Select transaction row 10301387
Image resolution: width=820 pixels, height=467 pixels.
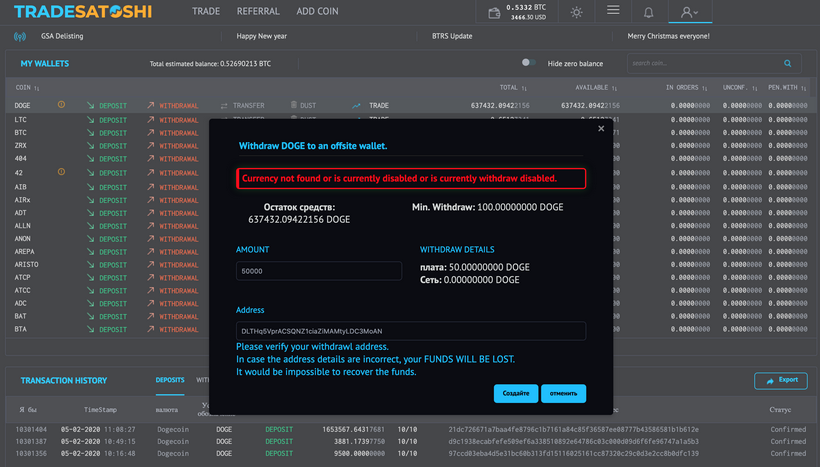point(410,441)
